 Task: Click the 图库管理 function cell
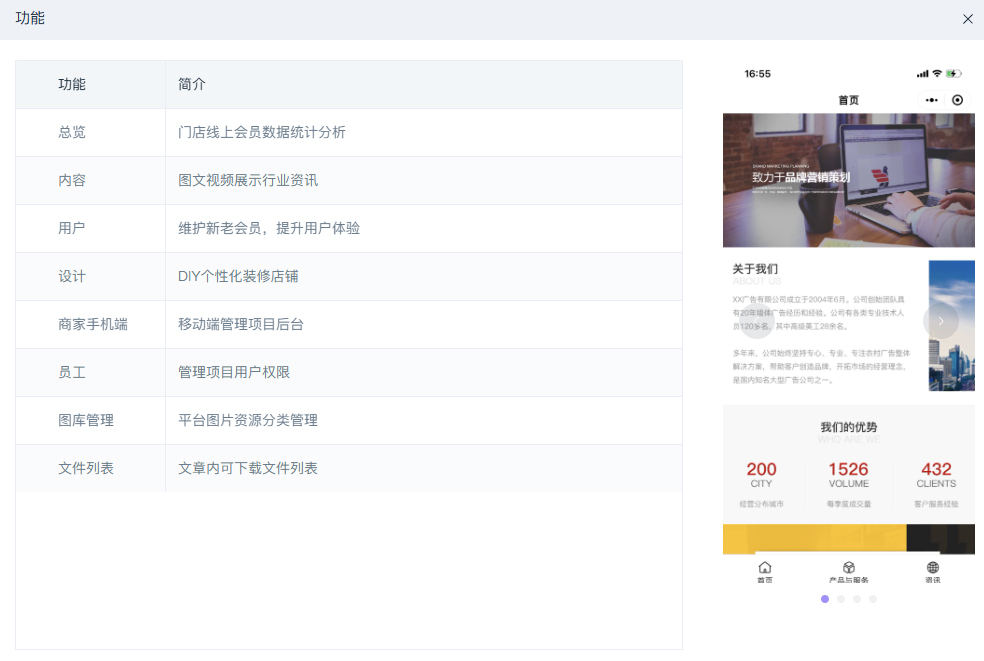pyautogui.click(x=90, y=421)
